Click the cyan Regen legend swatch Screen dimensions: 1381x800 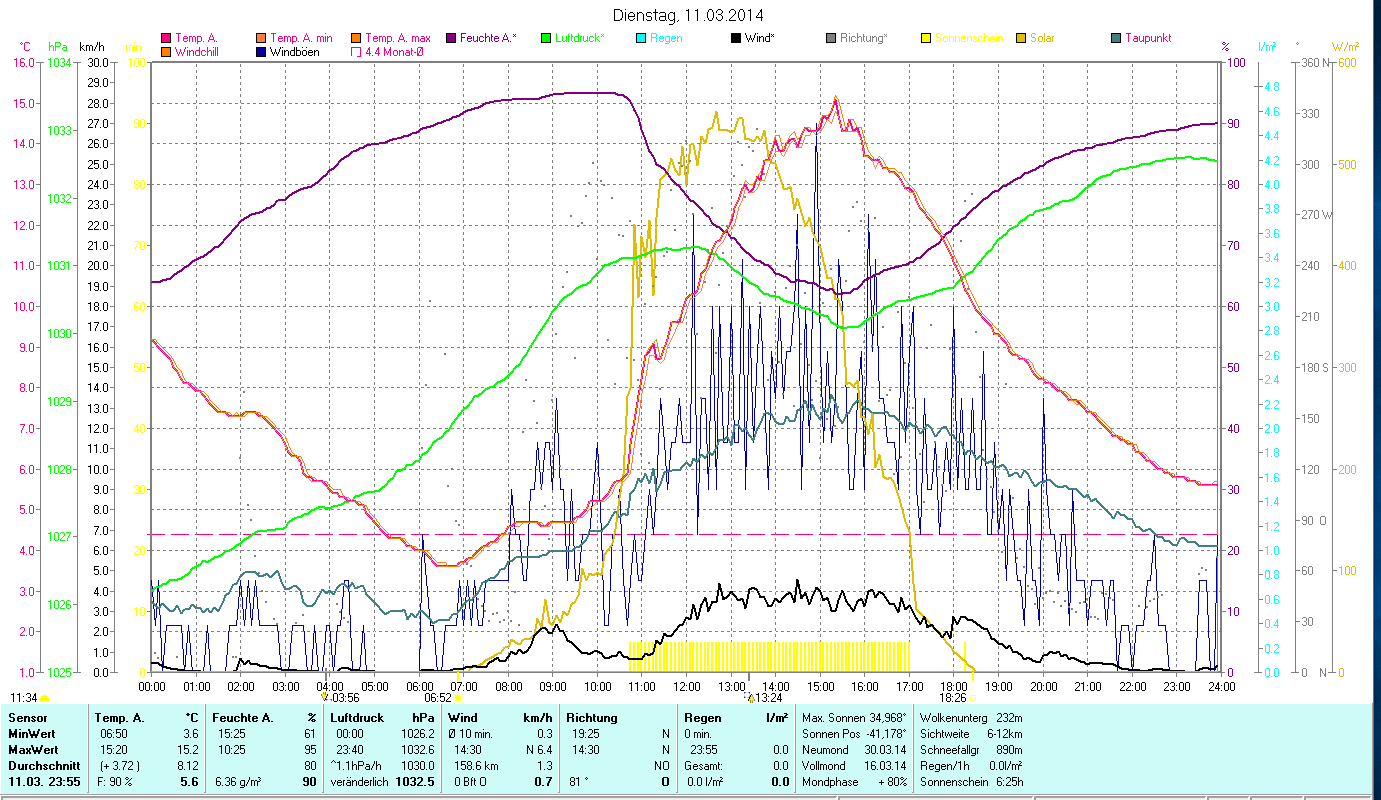point(641,38)
